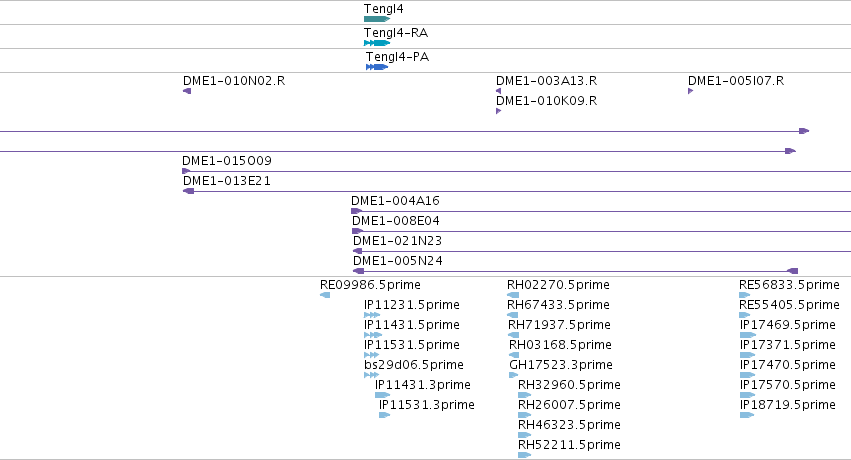The image size is (851, 460).
Task: Select the Tengl4-PA protein glyph
Action: pos(377,67)
